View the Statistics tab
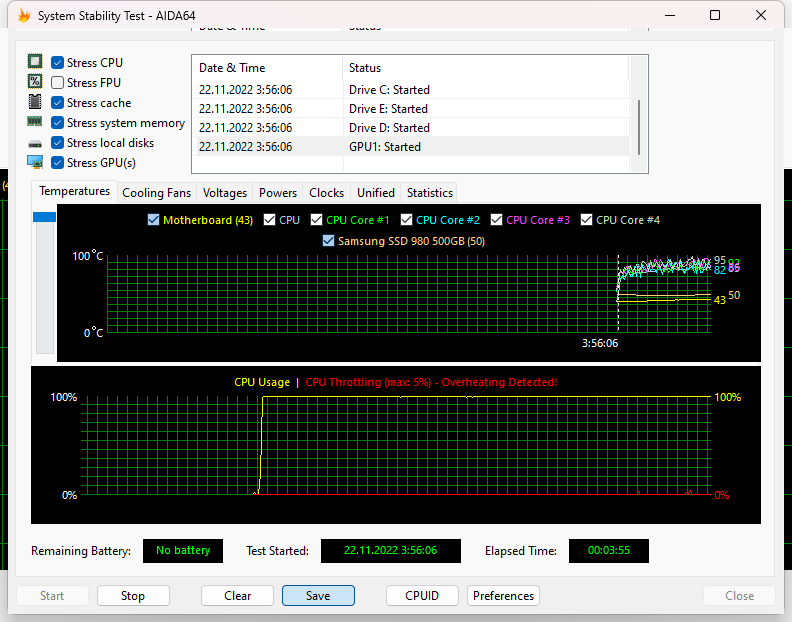The height and width of the screenshot is (622, 792). coord(429,193)
